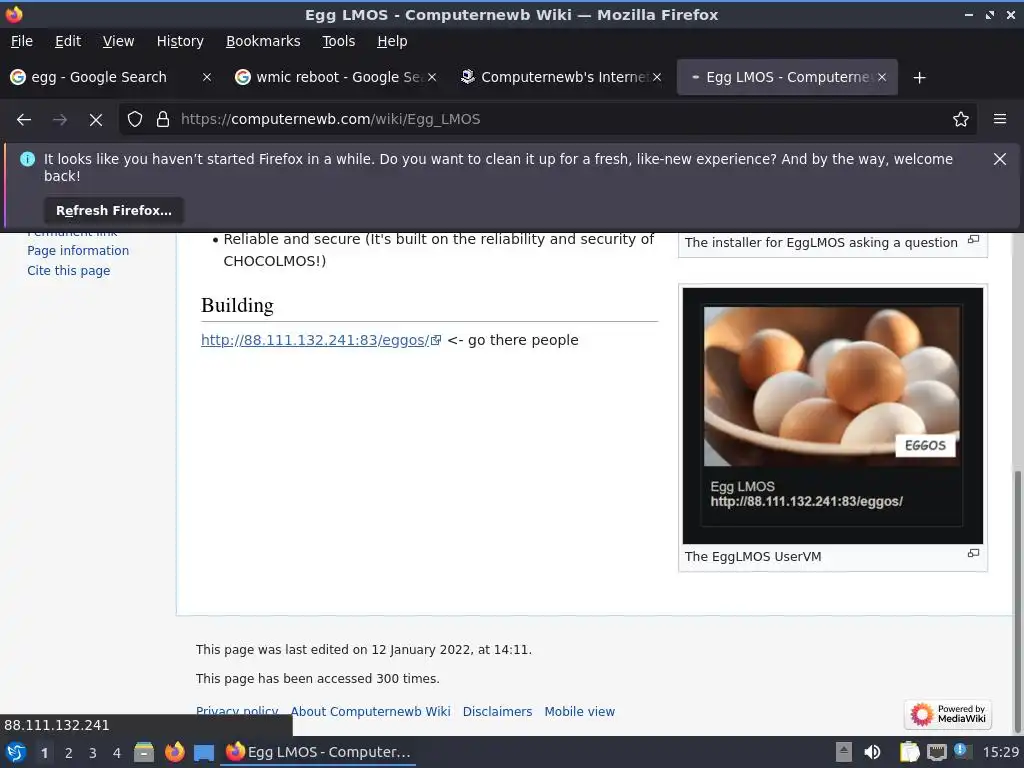Screen dimensions: 1024x768
Task: Open the History menu
Action: pyautogui.click(x=180, y=41)
